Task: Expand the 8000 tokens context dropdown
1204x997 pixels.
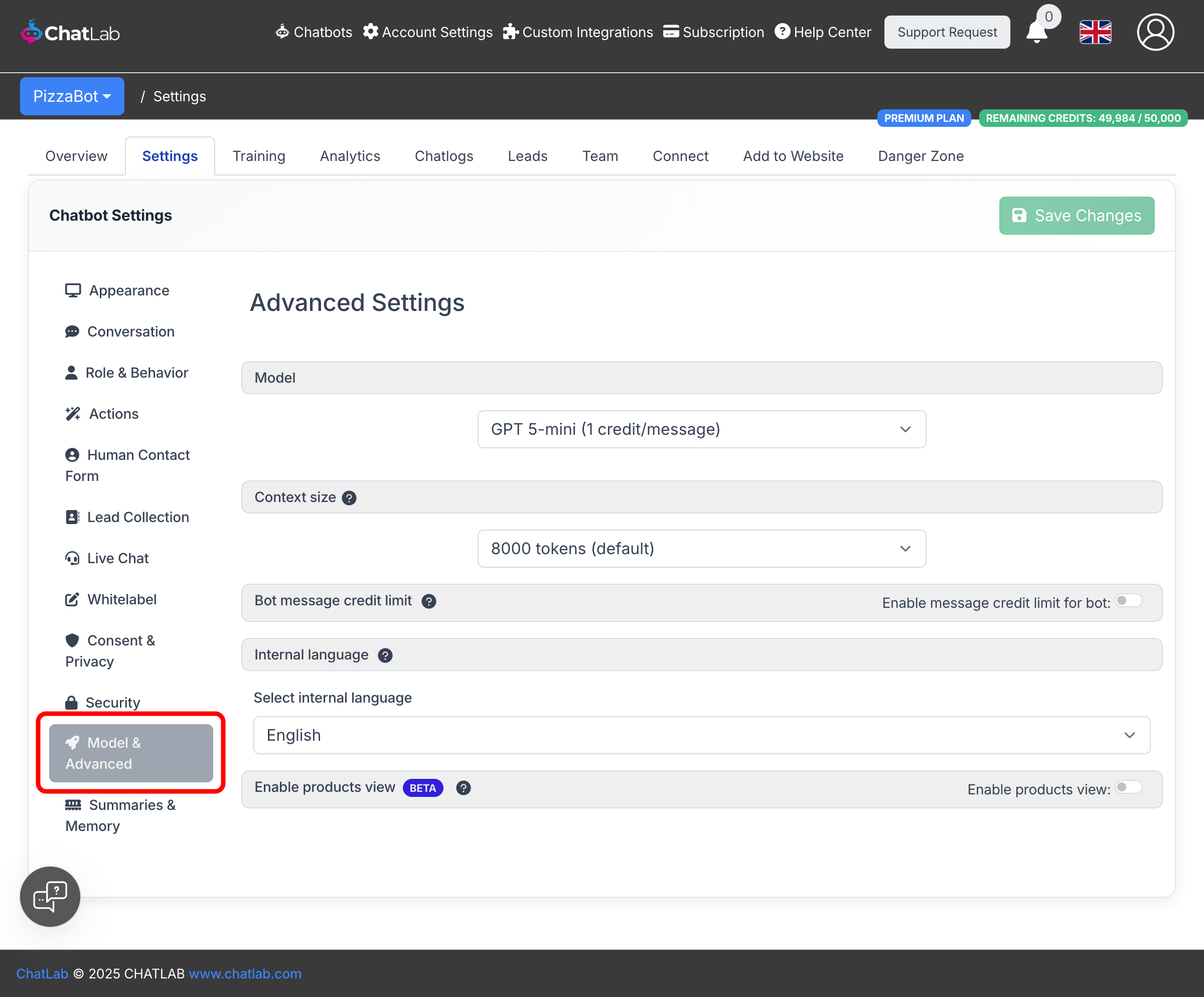Action: 701,548
